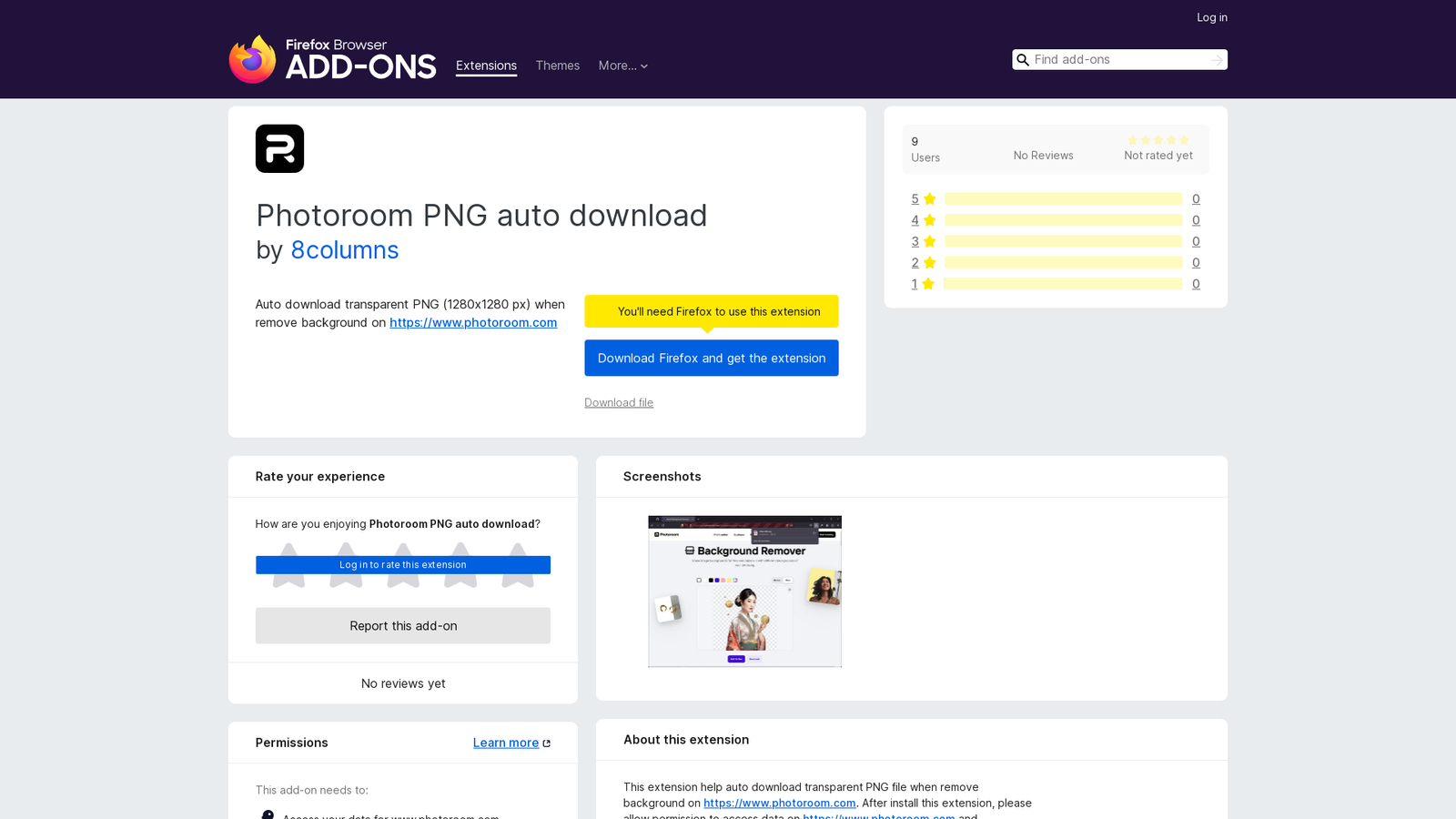Screen dimensions: 1456x819
Task: Click the 3-star rating bar
Action: [x=1063, y=241]
